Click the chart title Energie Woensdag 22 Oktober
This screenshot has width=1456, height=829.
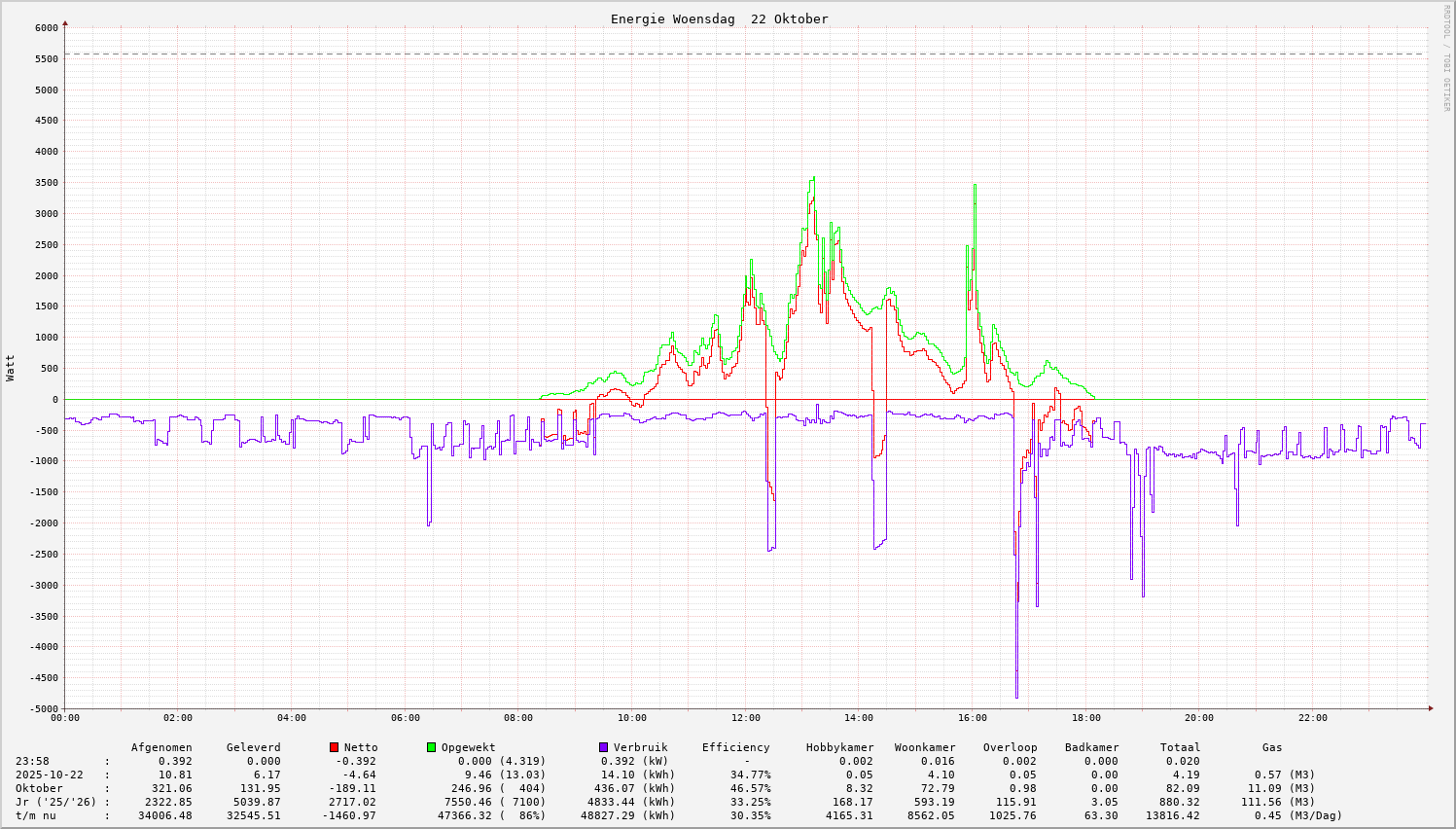pos(719,19)
